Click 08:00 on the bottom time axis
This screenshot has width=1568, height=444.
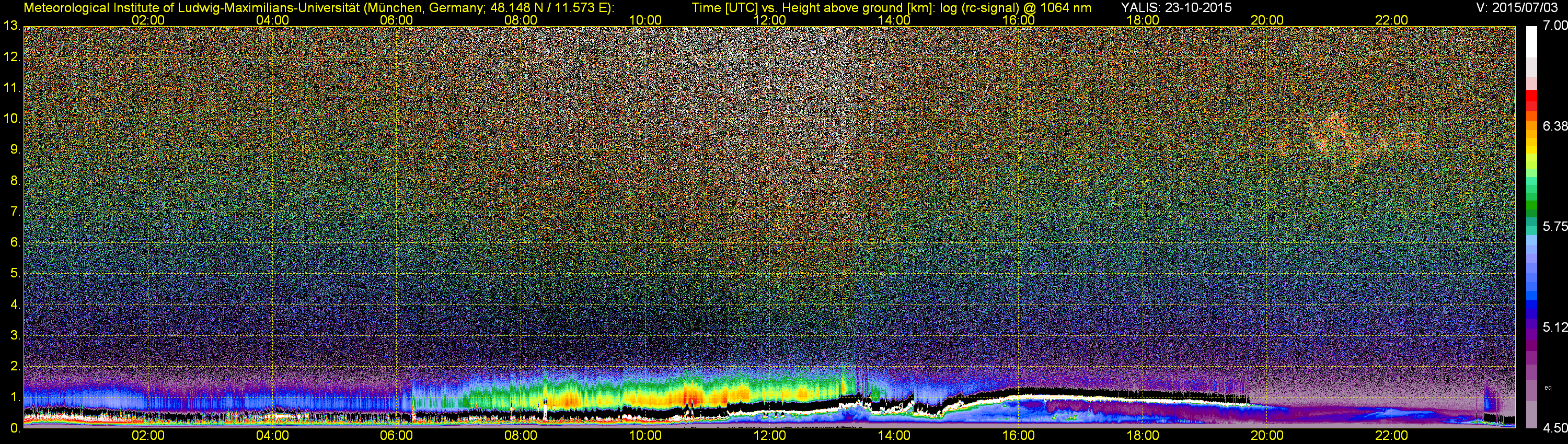click(521, 436)
